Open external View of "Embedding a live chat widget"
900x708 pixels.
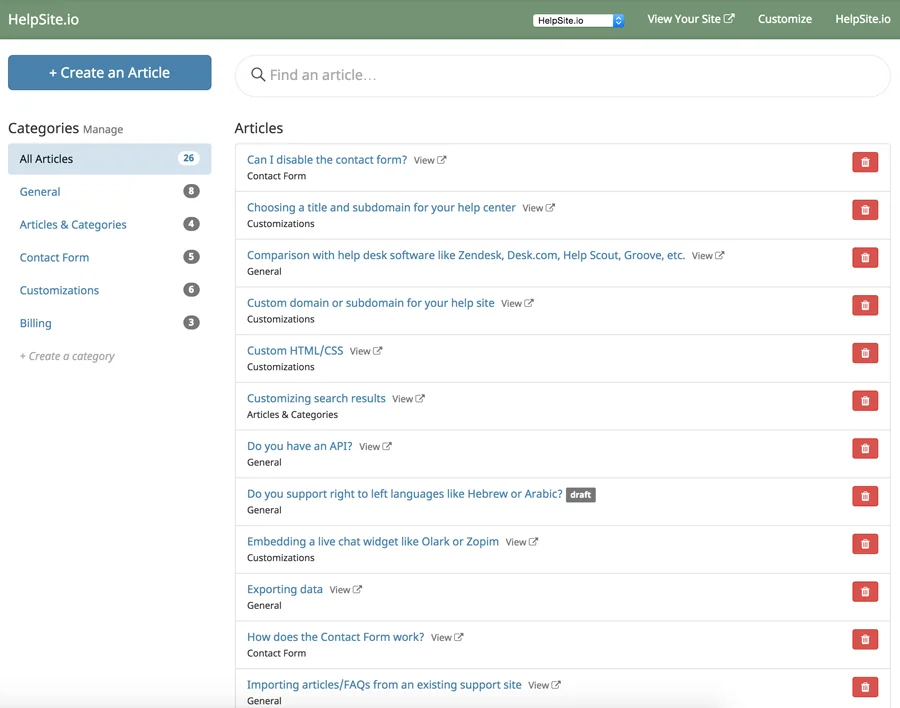[520, 541]
